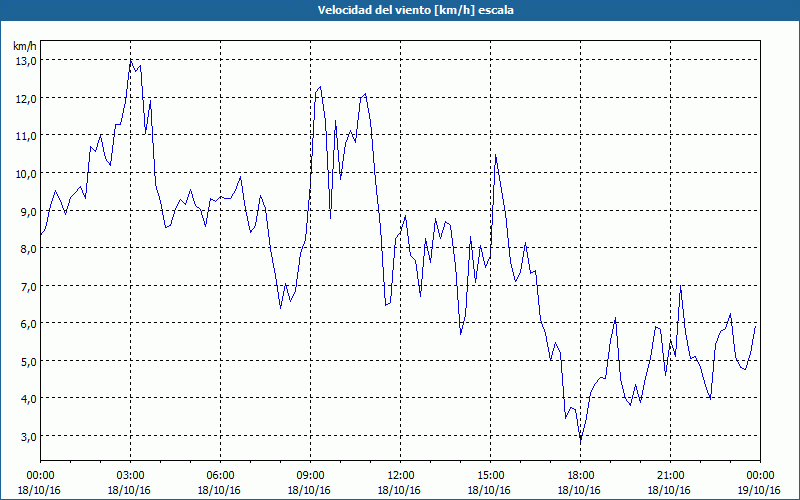
Task: Click the 11,0 y-axis value
Action: click(x=27, y=136)
